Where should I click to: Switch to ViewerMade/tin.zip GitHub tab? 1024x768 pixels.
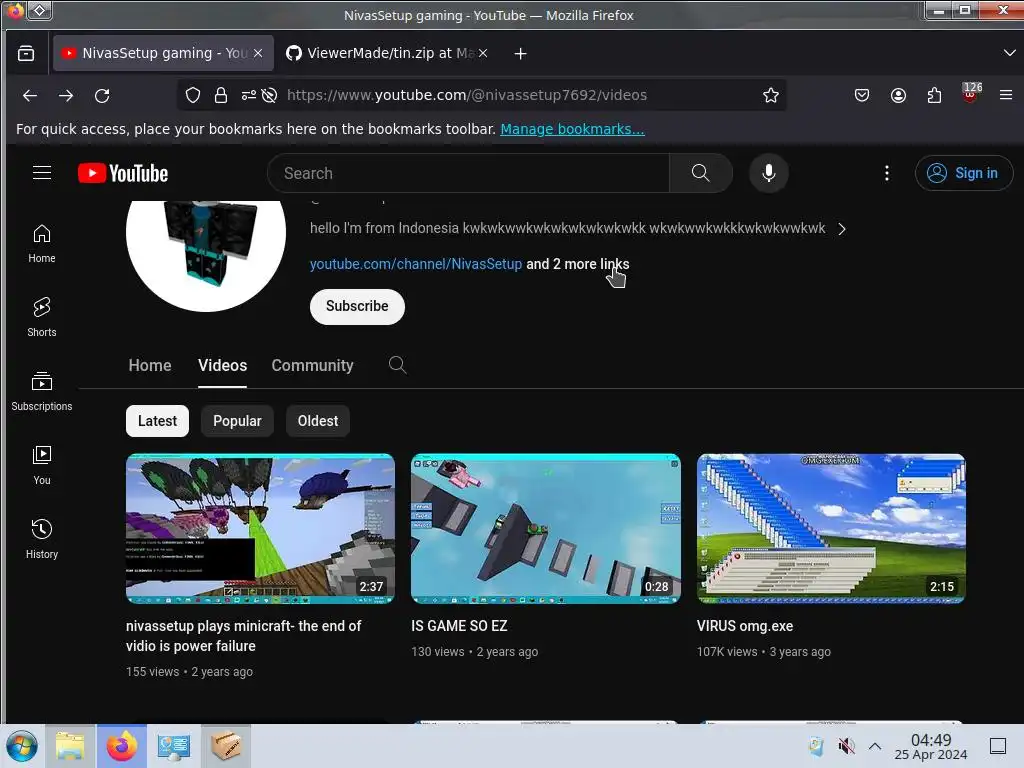[388, 54]
